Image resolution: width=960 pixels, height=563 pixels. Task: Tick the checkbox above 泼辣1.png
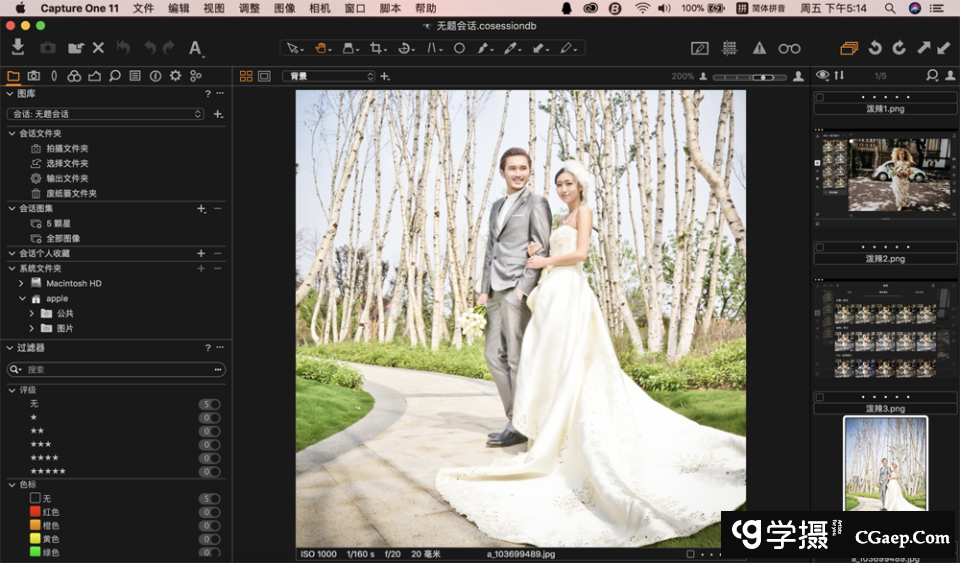[x=820, y=97]
